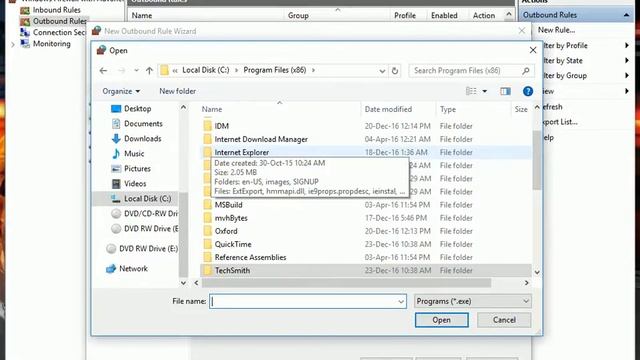Click the magnifier icon in the search box

click(526, 71)
